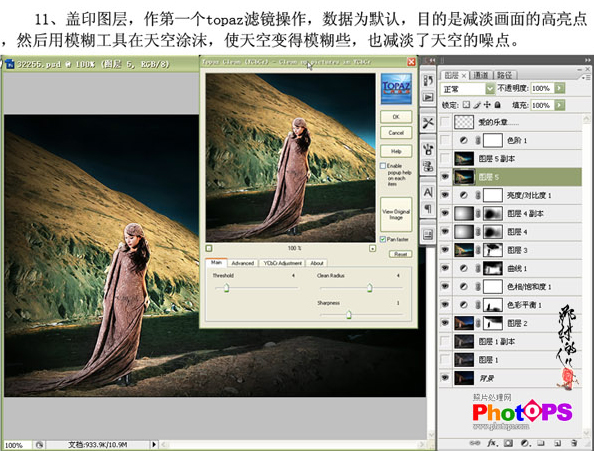Click lock position icon
Viewport: 594px width, 451px height.
[488, 105]
